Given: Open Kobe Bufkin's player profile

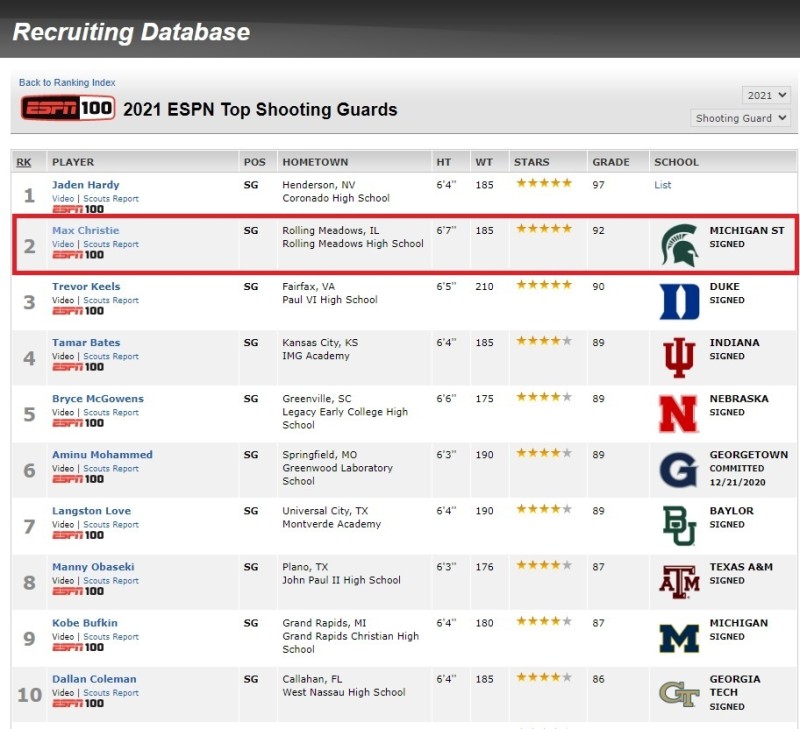Looking at the screenshot, I should pyautogui.click(x=85, y=623).
